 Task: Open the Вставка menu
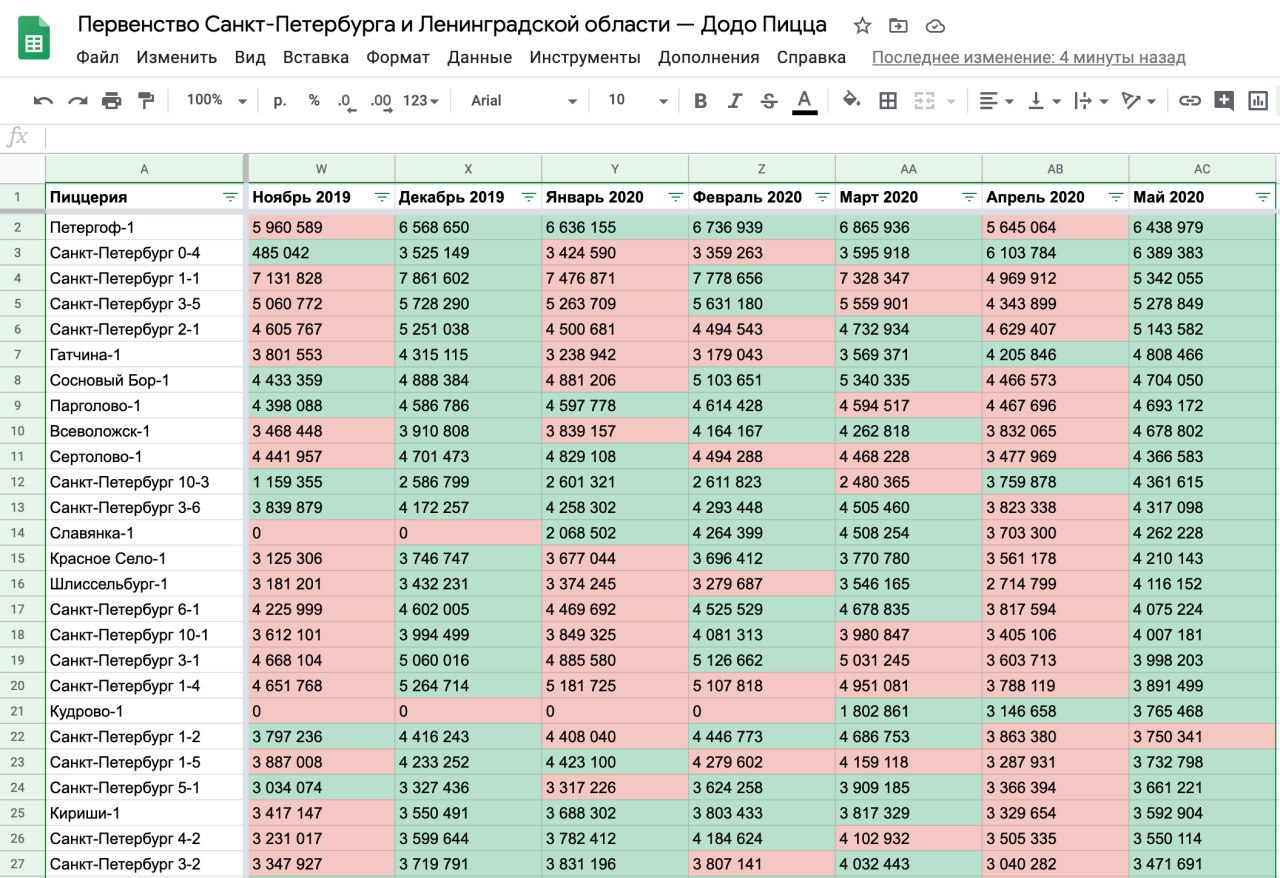click(316, 57)
